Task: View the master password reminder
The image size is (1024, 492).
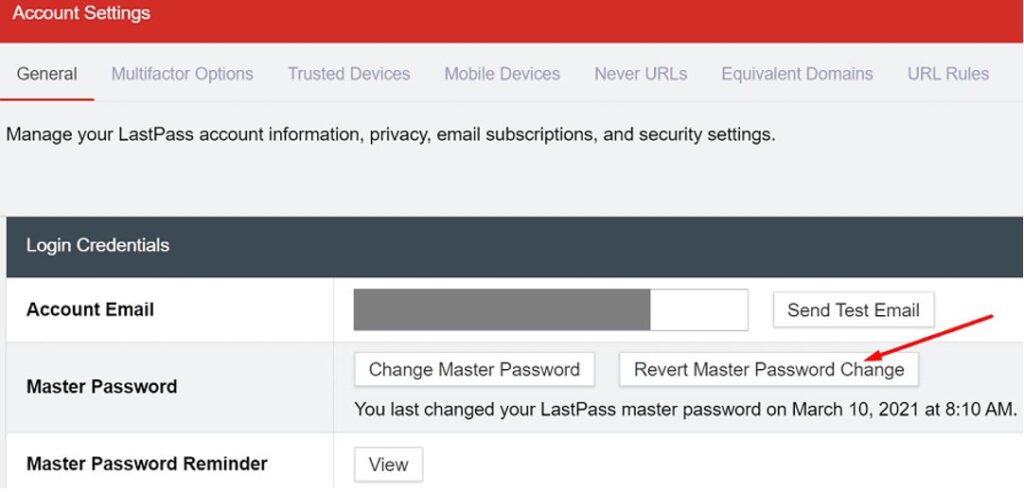Action: click(x=389, y=465)
